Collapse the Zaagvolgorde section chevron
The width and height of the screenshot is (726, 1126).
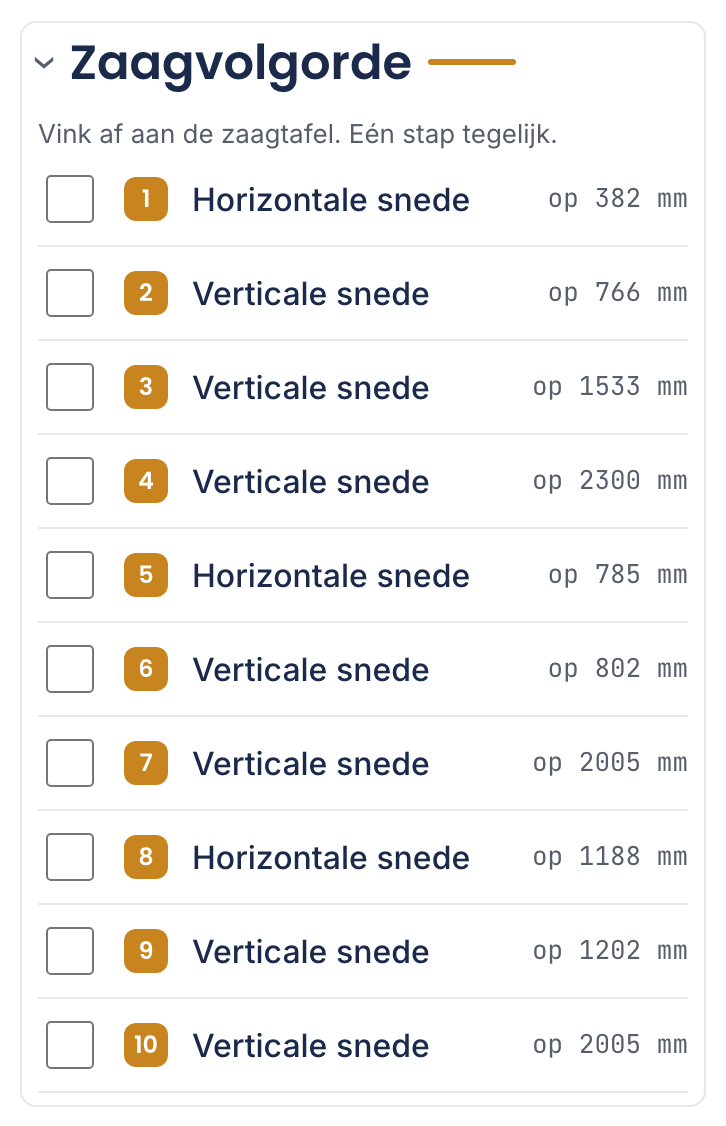pos(45,63)
